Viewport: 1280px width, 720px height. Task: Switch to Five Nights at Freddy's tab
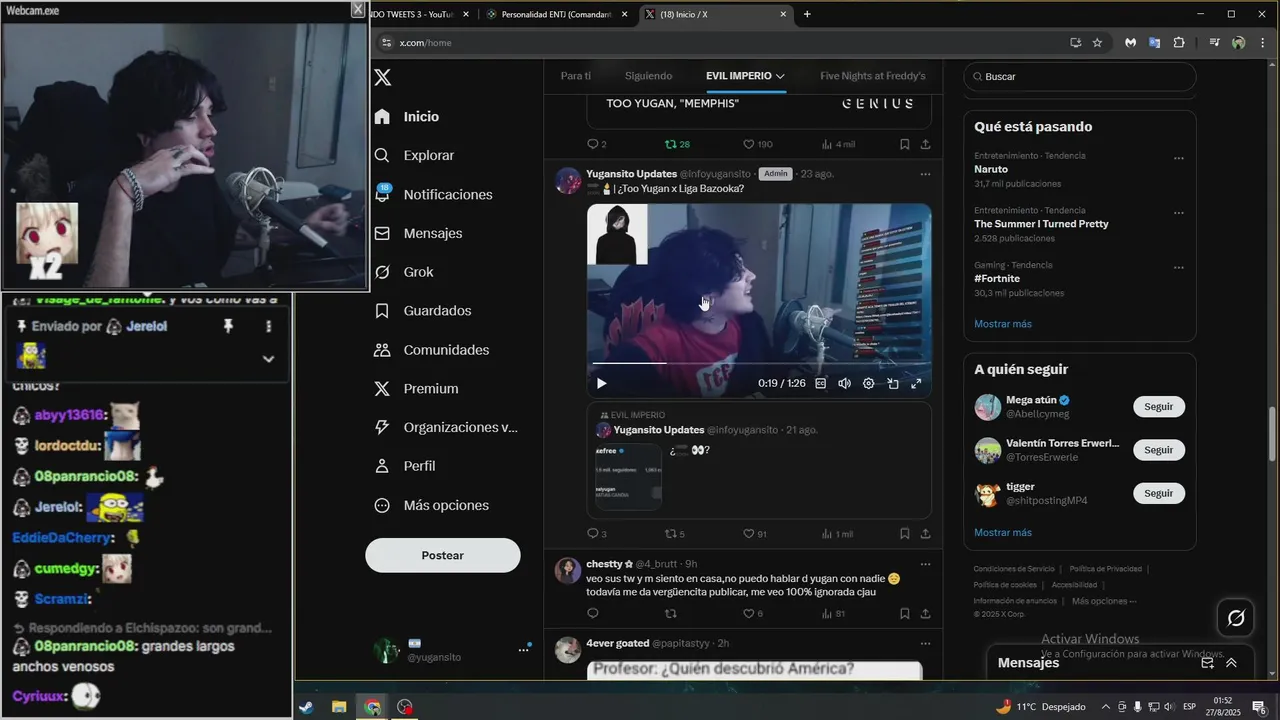873,76
